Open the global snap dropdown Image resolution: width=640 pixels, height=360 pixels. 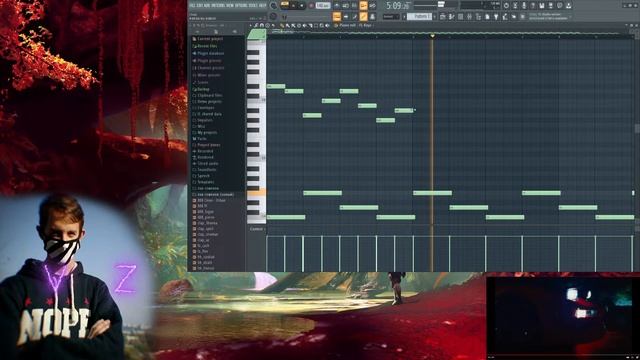391,17
